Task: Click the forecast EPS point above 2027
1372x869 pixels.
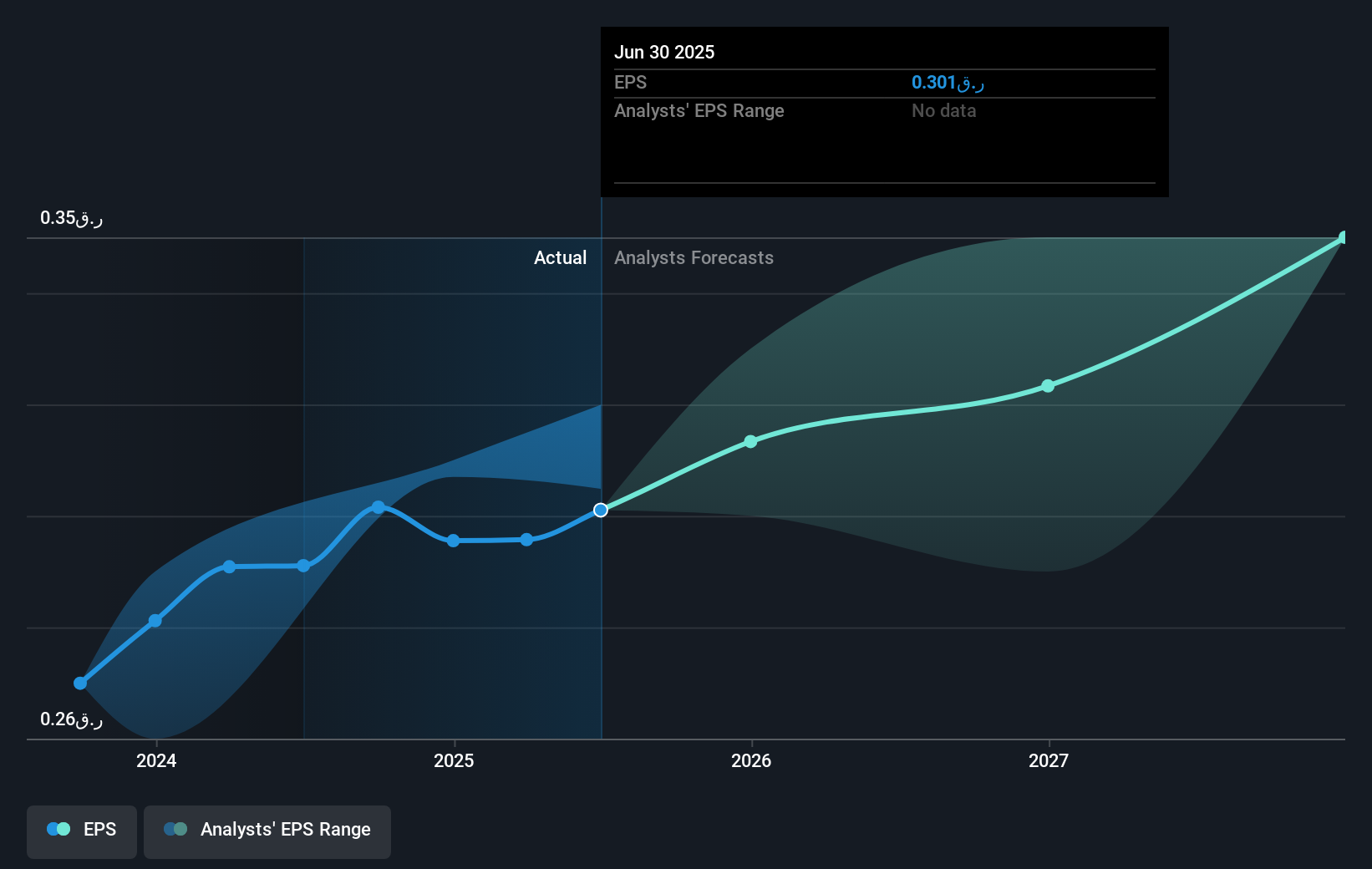Action: pos(1048,386)
